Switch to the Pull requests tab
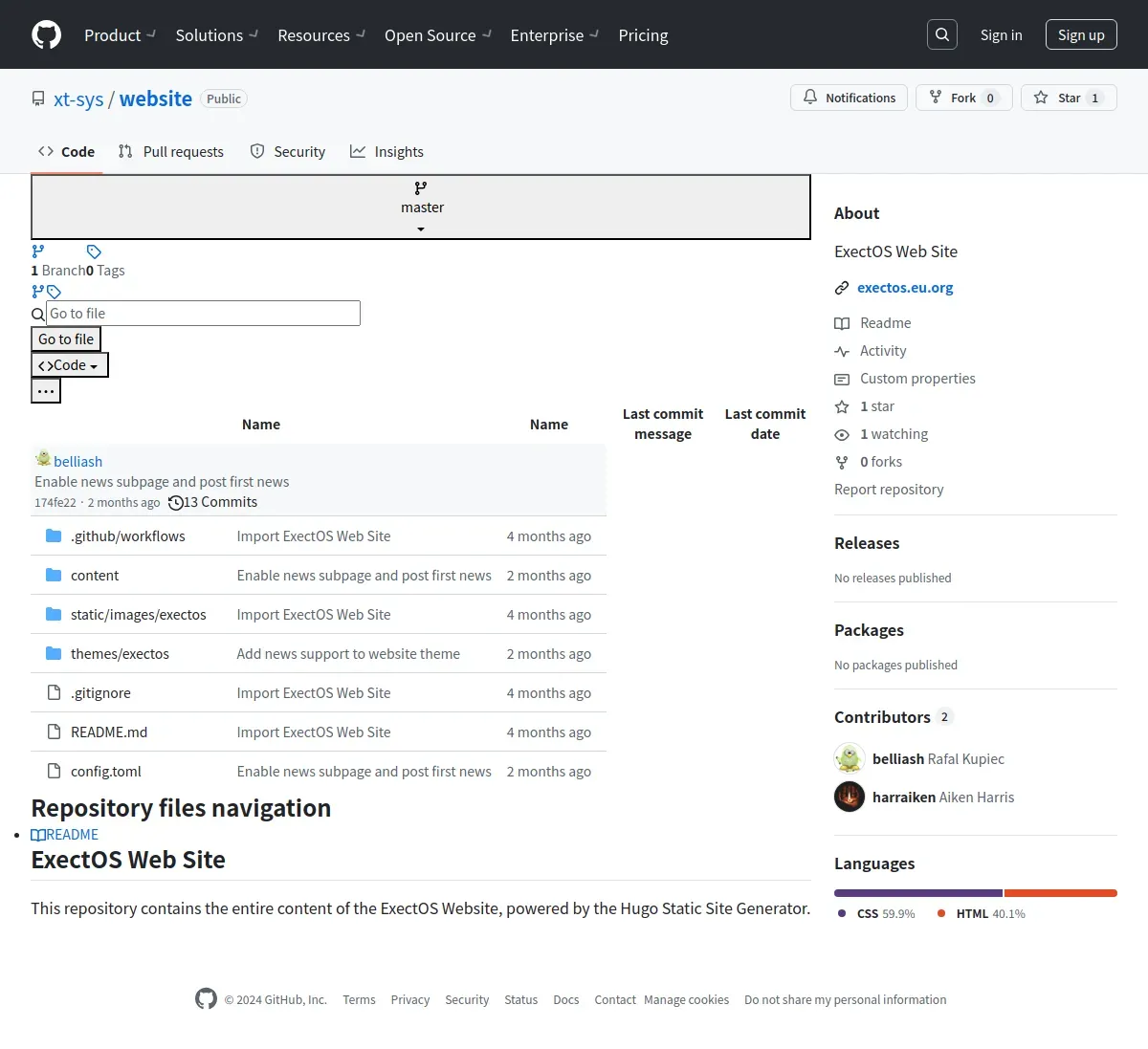This screenshot has height=1049, width=1148. (x=171, y=151)
